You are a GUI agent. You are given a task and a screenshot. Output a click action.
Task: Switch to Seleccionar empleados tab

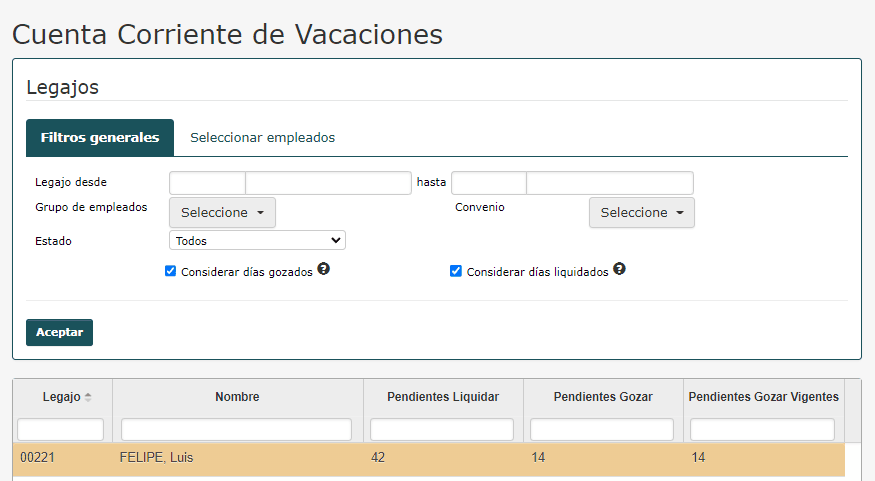(262, 137)
